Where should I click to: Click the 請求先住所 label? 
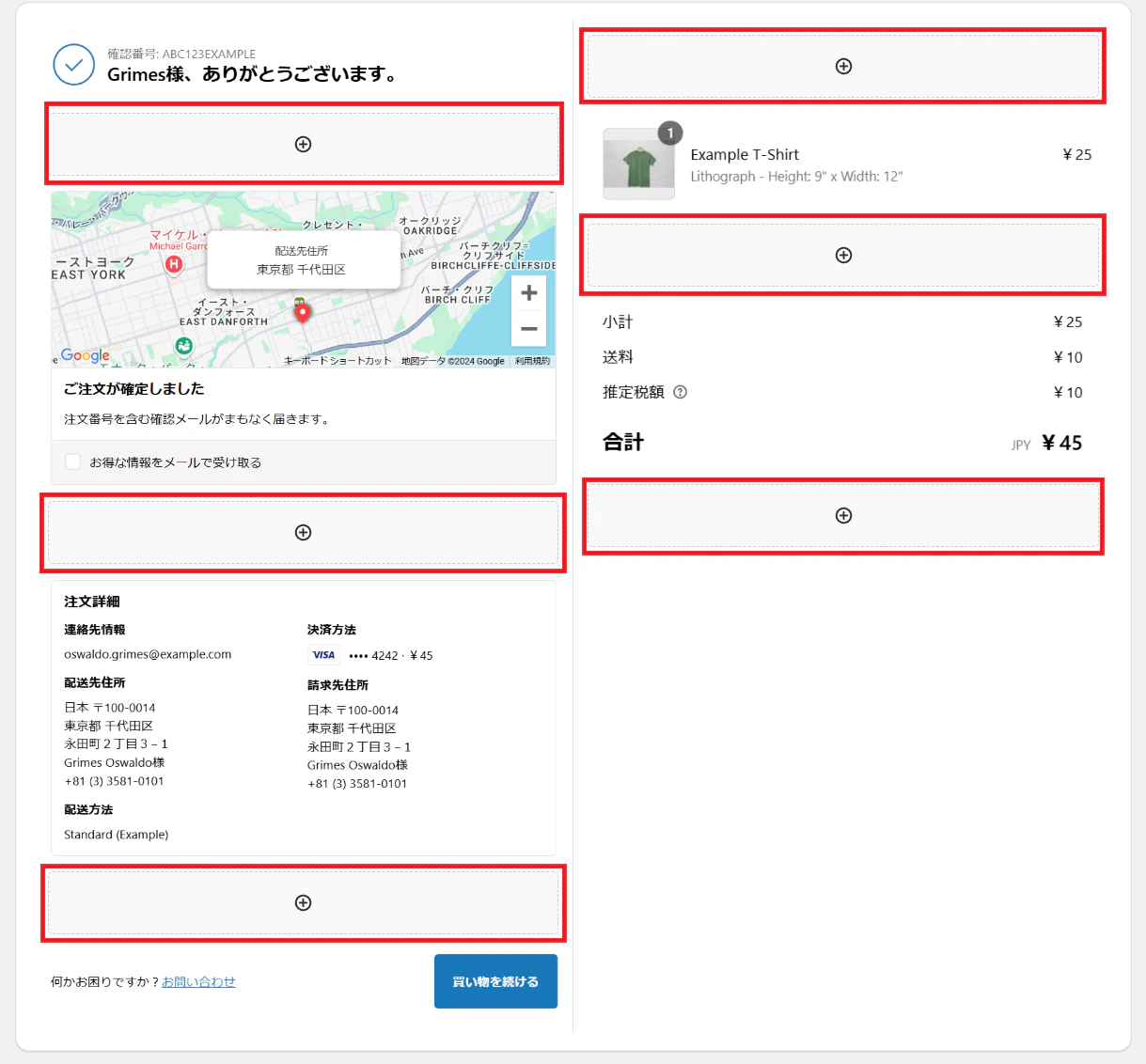(338, 685)
